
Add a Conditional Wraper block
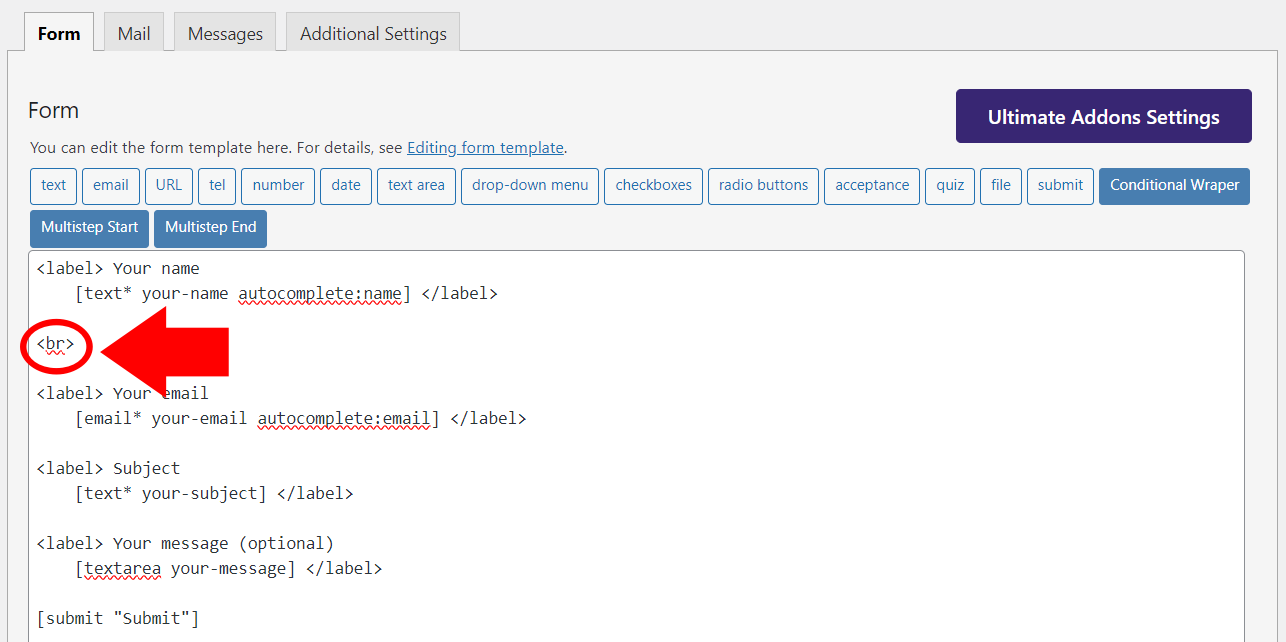[x=1174, y=186]
